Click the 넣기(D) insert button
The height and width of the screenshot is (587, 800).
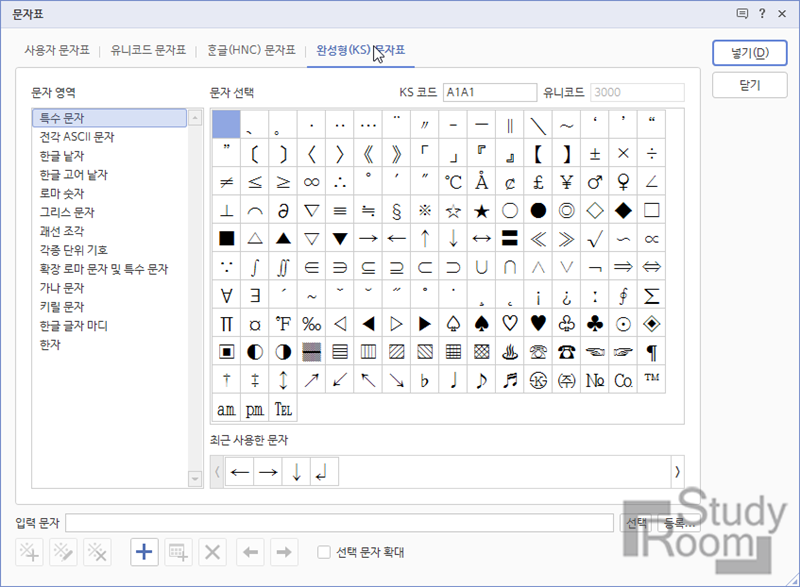click(749, 53)
